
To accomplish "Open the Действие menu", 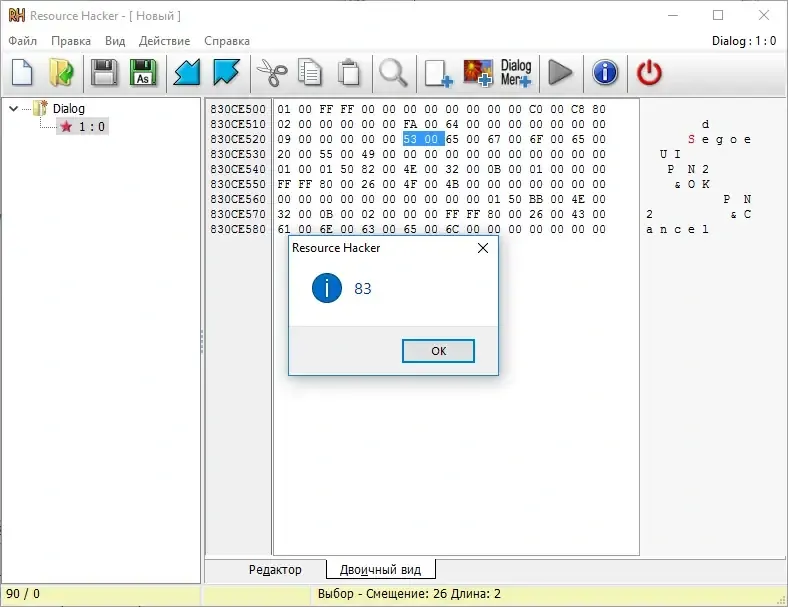I will point(164,41).
